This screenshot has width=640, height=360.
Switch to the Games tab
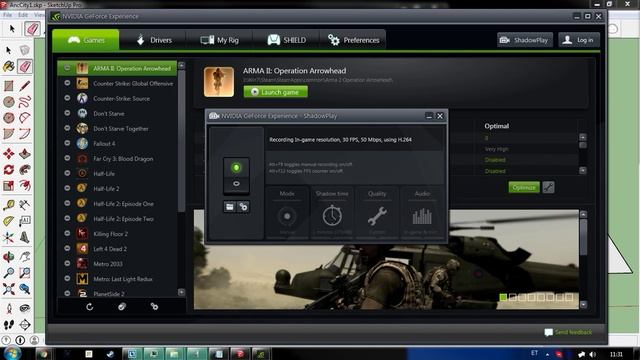(x=86, y=40)
